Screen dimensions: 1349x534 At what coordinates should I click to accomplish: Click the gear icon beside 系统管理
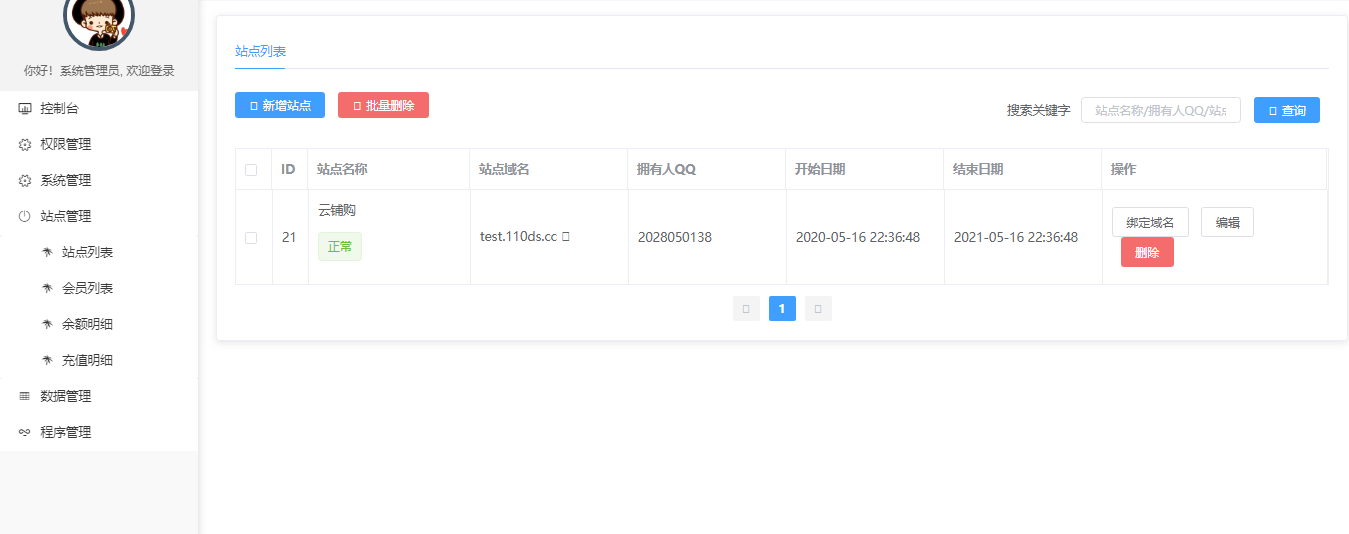point(25,180)
